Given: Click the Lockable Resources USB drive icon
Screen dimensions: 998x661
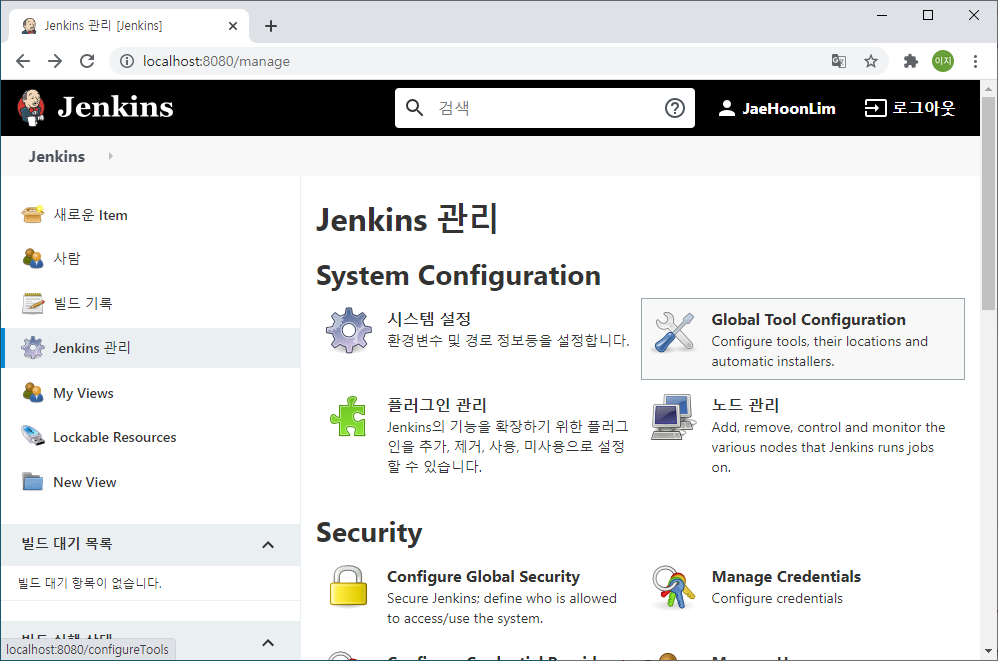Looking at the screenshot, I should (32, 436).
